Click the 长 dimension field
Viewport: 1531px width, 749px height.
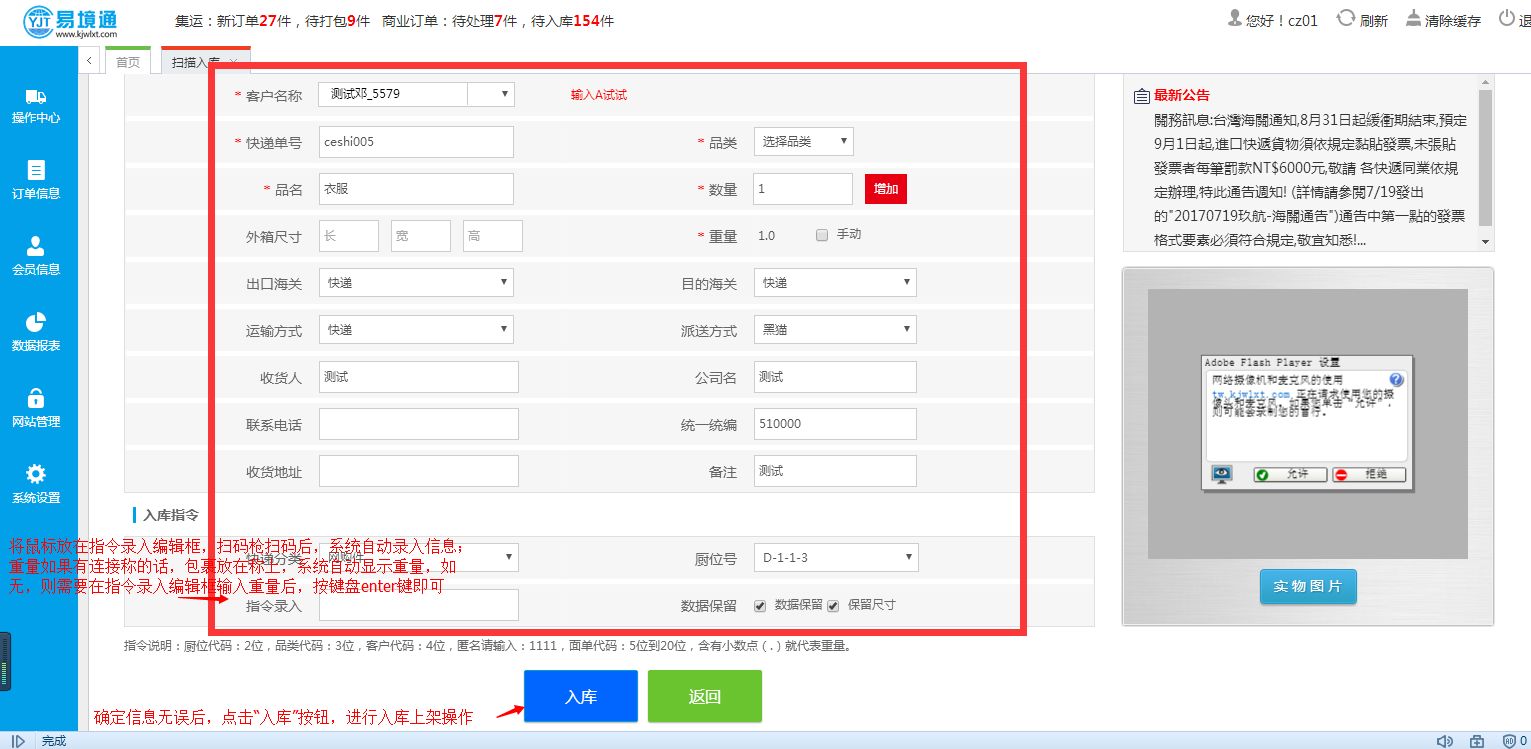tap(349, 236)
